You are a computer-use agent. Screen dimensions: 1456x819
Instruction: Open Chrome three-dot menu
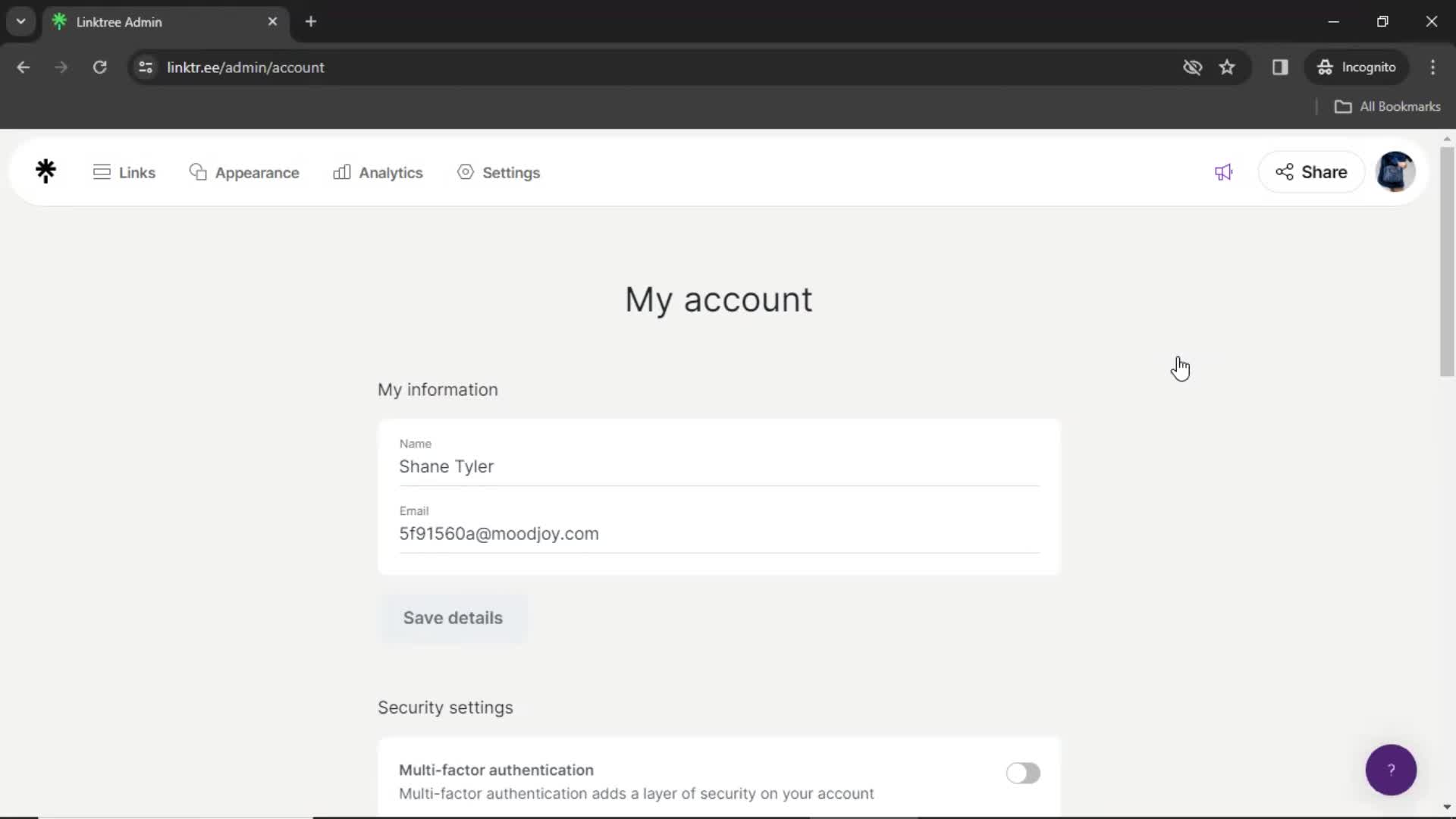tap(1432, 67)
